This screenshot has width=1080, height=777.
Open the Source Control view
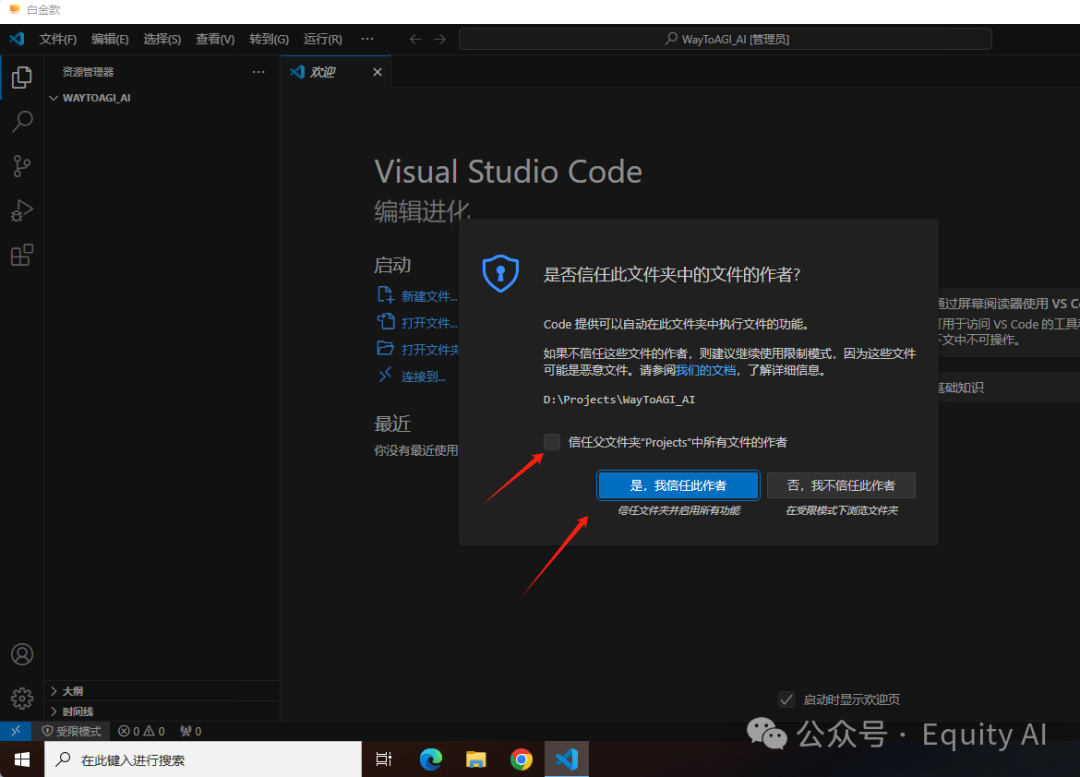(x=21, y=166)
